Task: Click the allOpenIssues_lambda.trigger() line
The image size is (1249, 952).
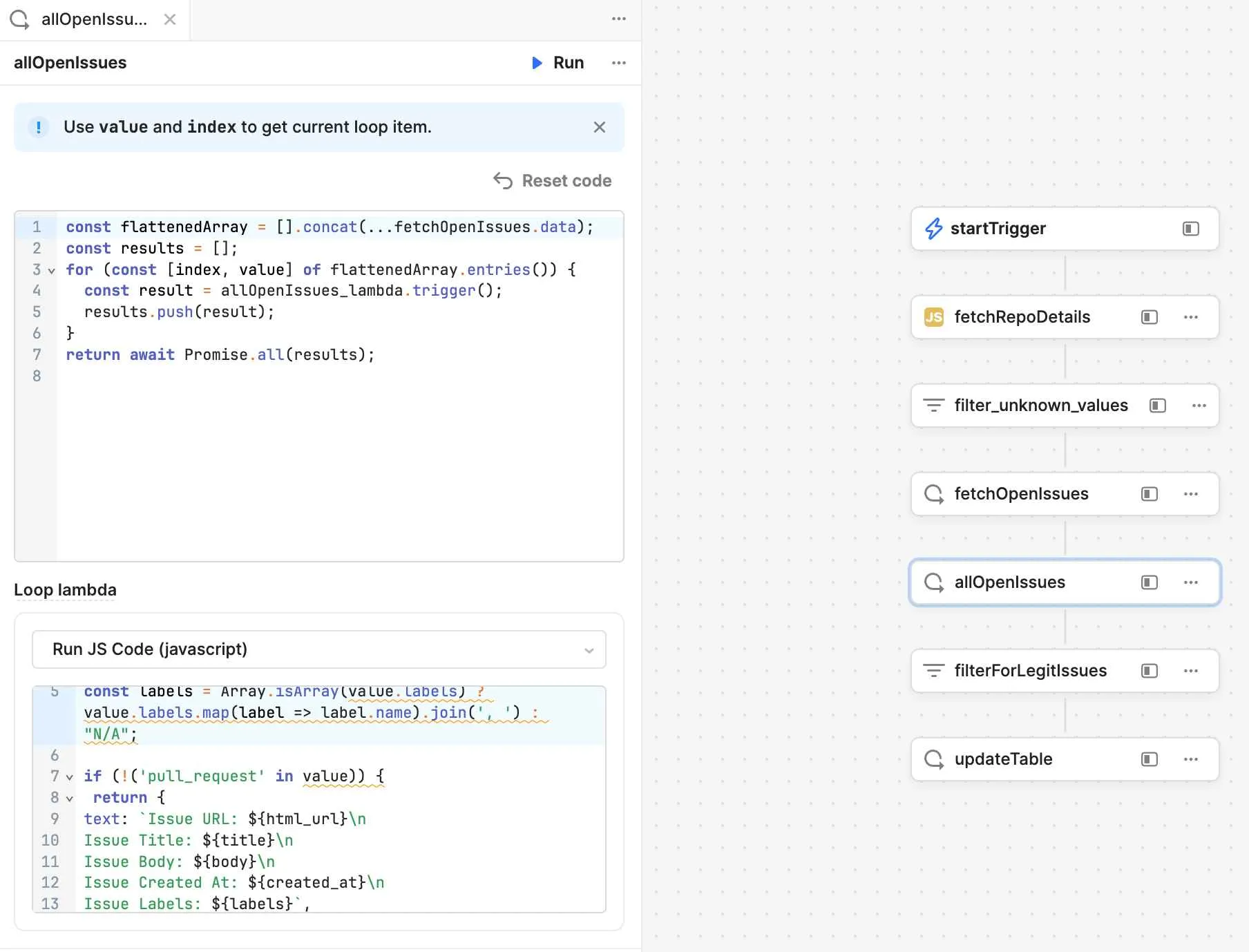Action: click(293, 291)
